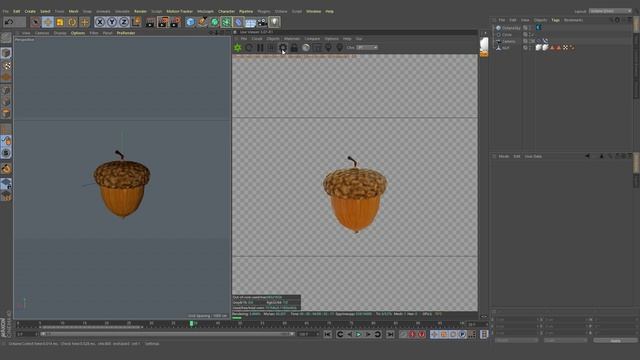Viewport: 640px width, 360px height.
Task: Click the second pin-shaped picker icon in Live Viewer
Action: 340,48
